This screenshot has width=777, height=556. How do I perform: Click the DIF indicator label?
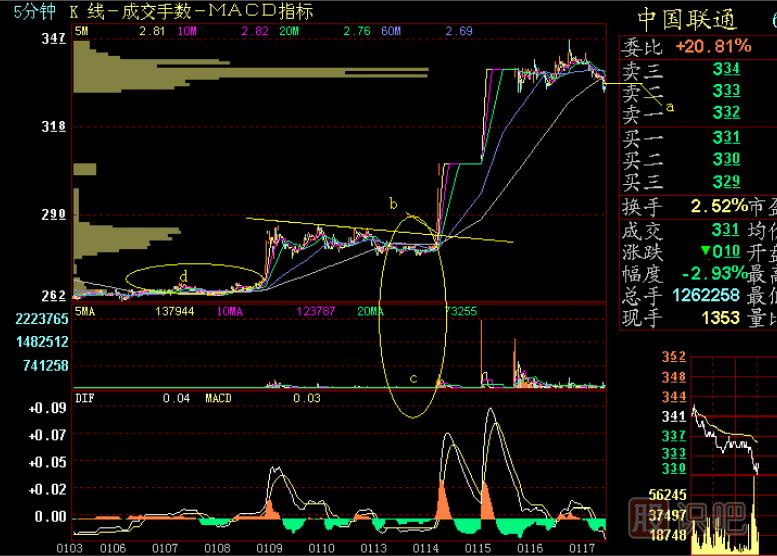coord(87,398)
